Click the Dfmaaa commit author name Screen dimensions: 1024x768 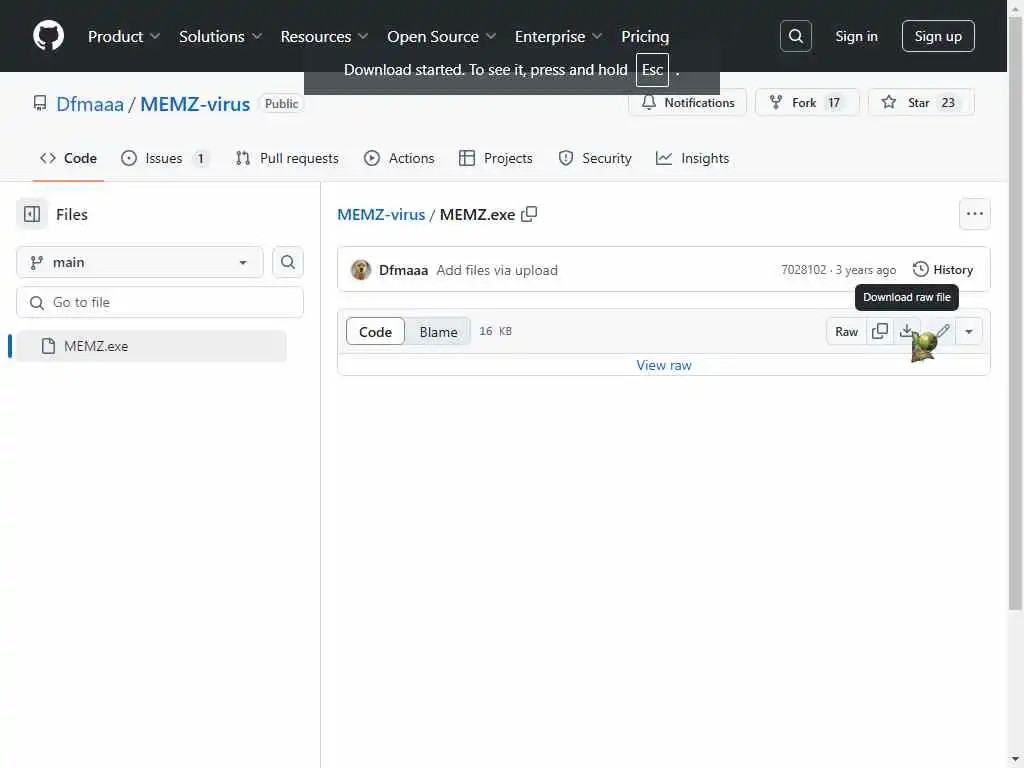[x=404, y=270]
